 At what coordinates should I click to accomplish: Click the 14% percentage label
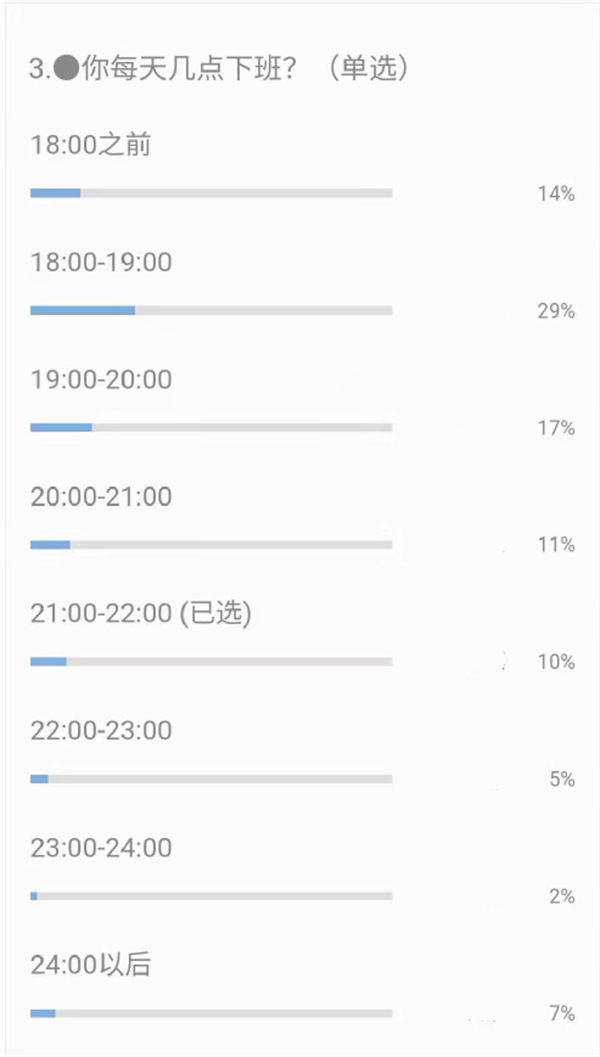[x=556, y=194]
